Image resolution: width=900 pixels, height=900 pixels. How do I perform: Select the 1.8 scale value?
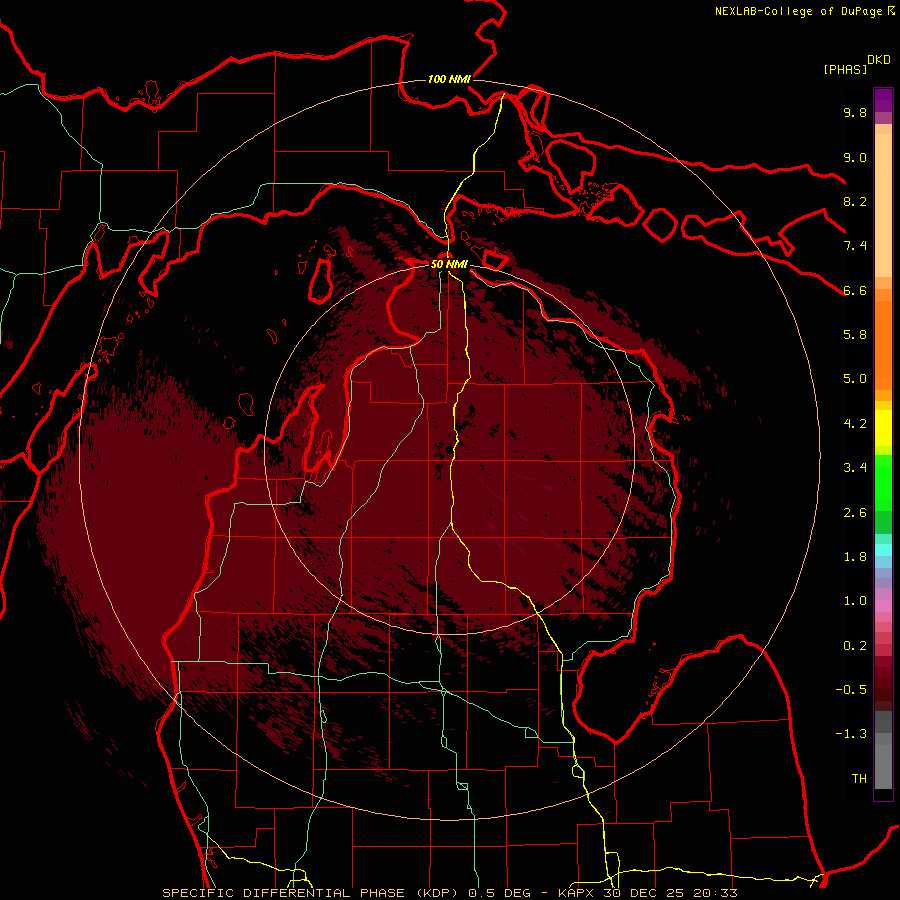855,557
